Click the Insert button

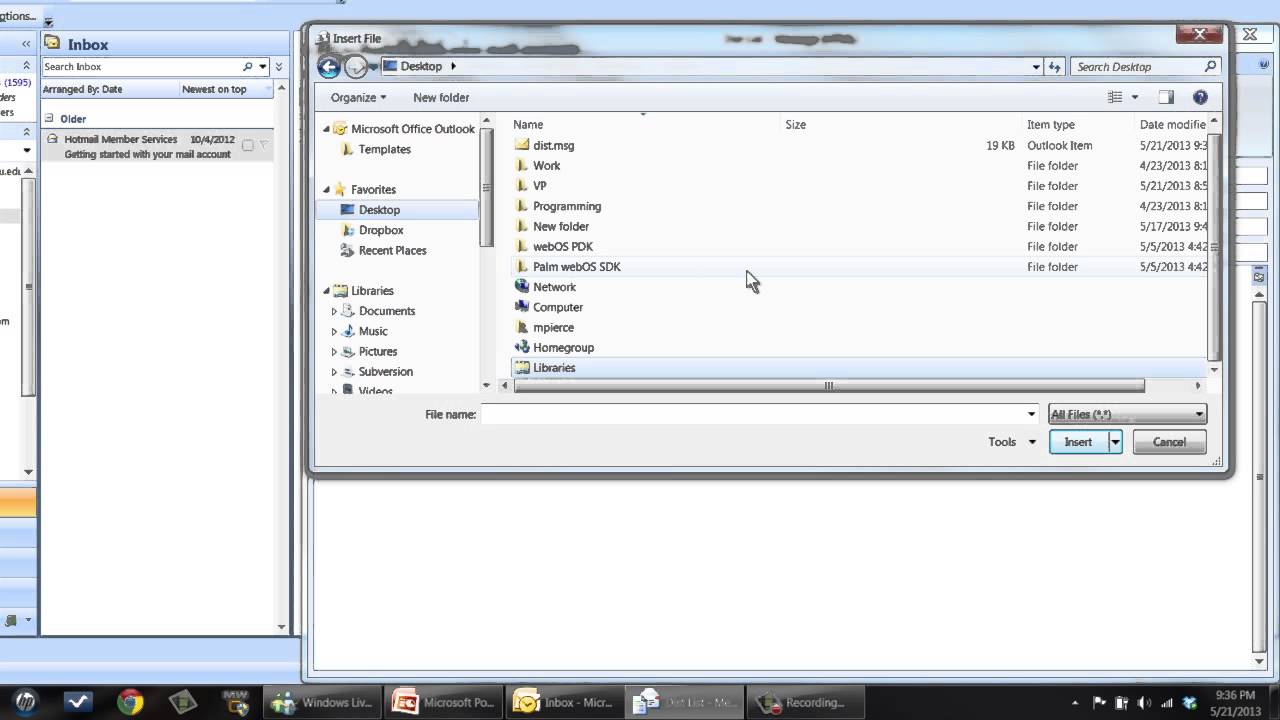click(x=1078, y=442)
